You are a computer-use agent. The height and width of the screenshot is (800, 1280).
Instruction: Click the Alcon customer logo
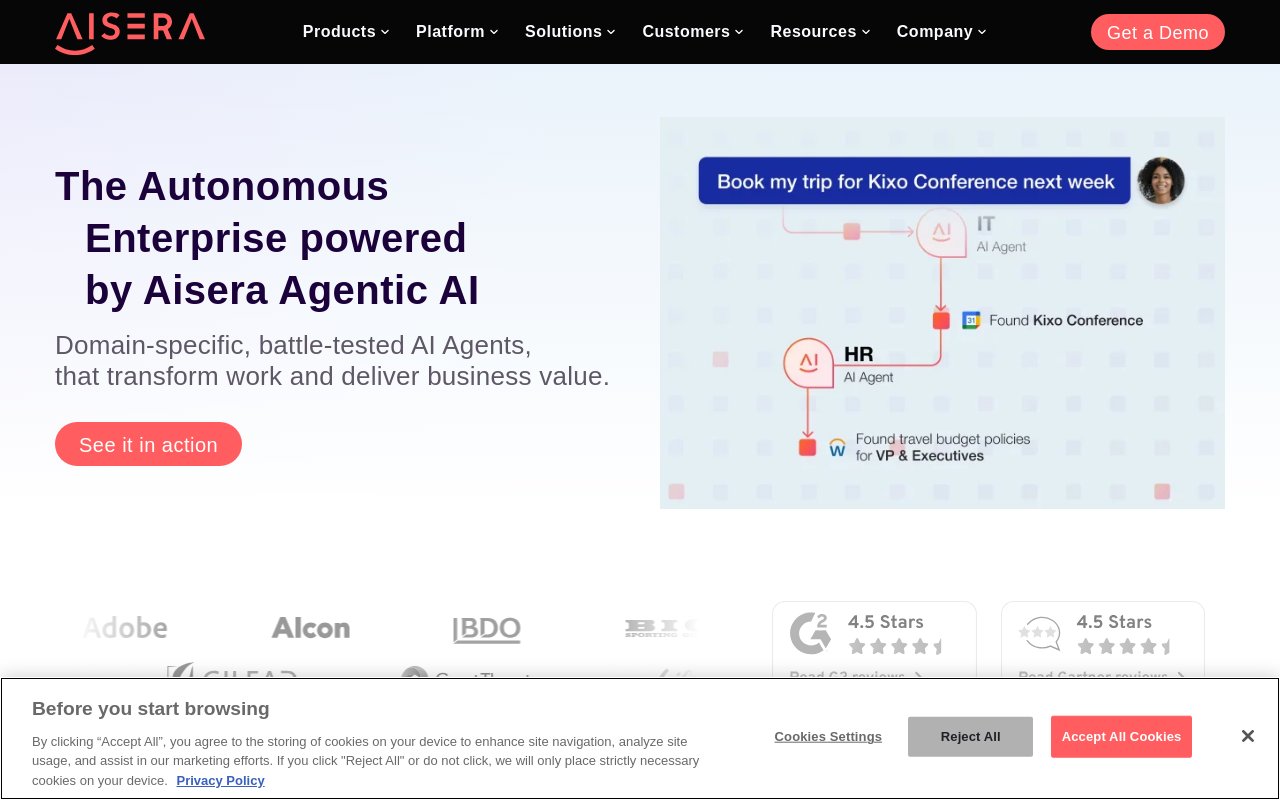coord(311,628)
